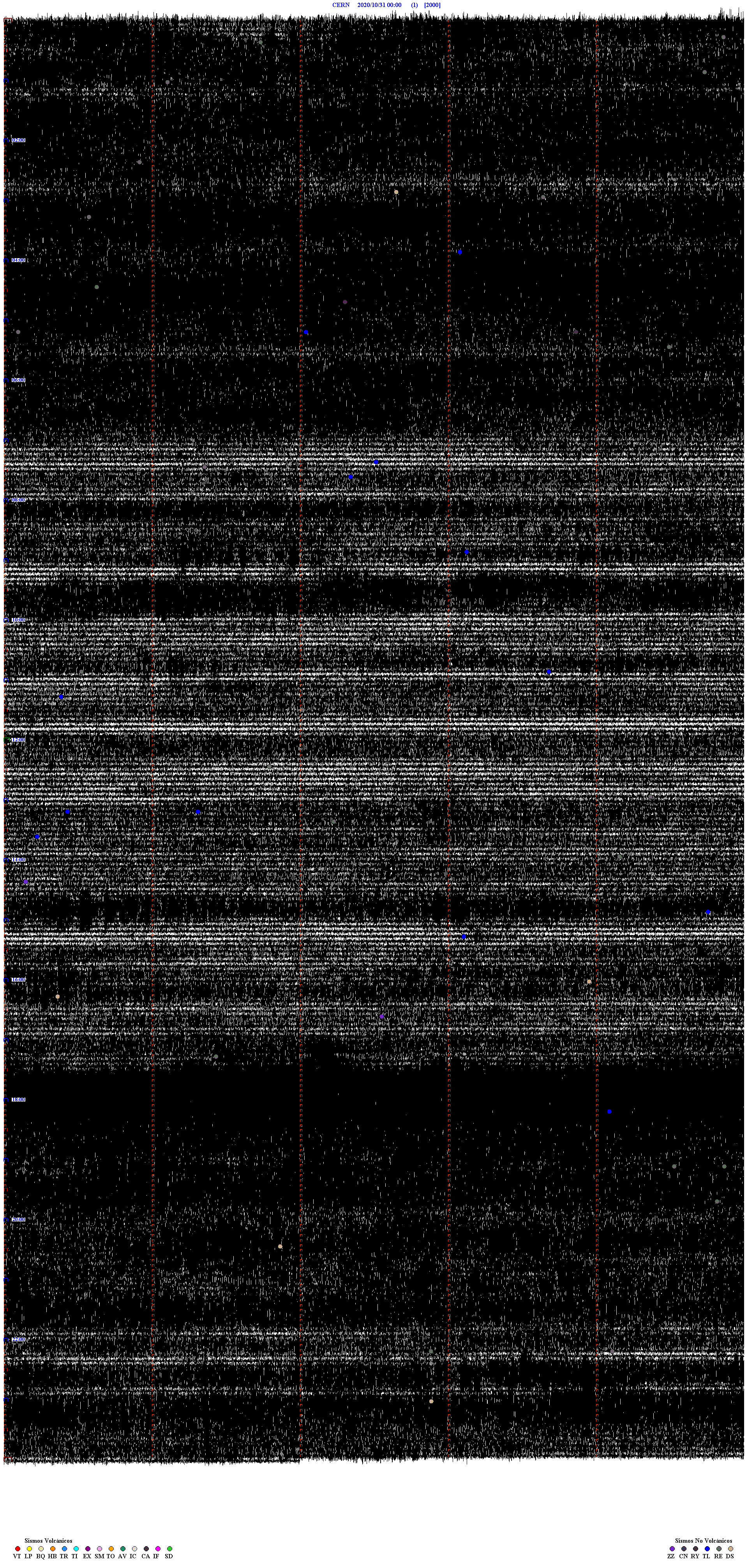This screenshot has height=1568, width=748.
Task: Click the yellow LP legend swatch
Action: [x=29, y=1549]
